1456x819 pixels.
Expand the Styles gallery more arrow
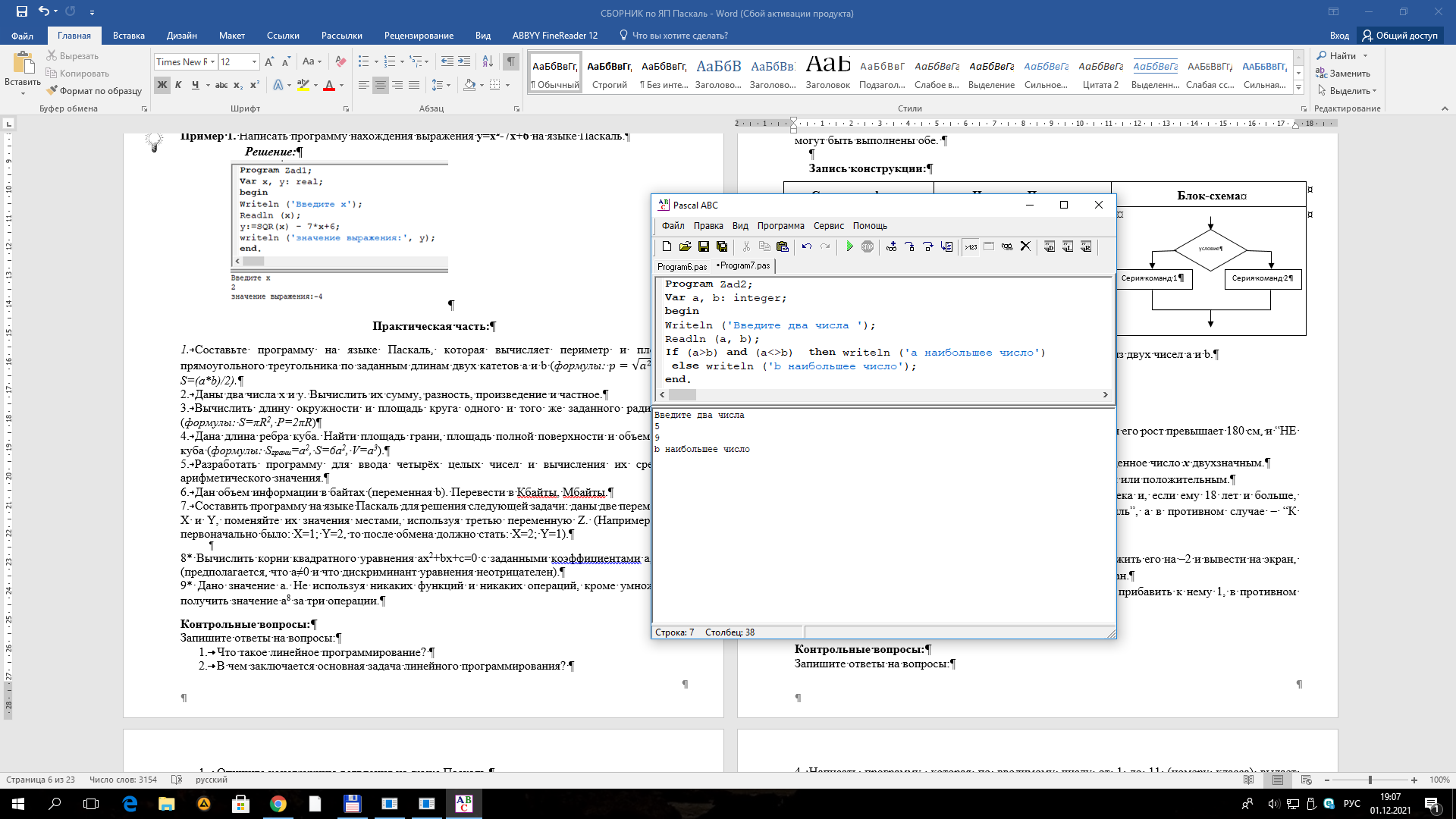coord(1298,88)
